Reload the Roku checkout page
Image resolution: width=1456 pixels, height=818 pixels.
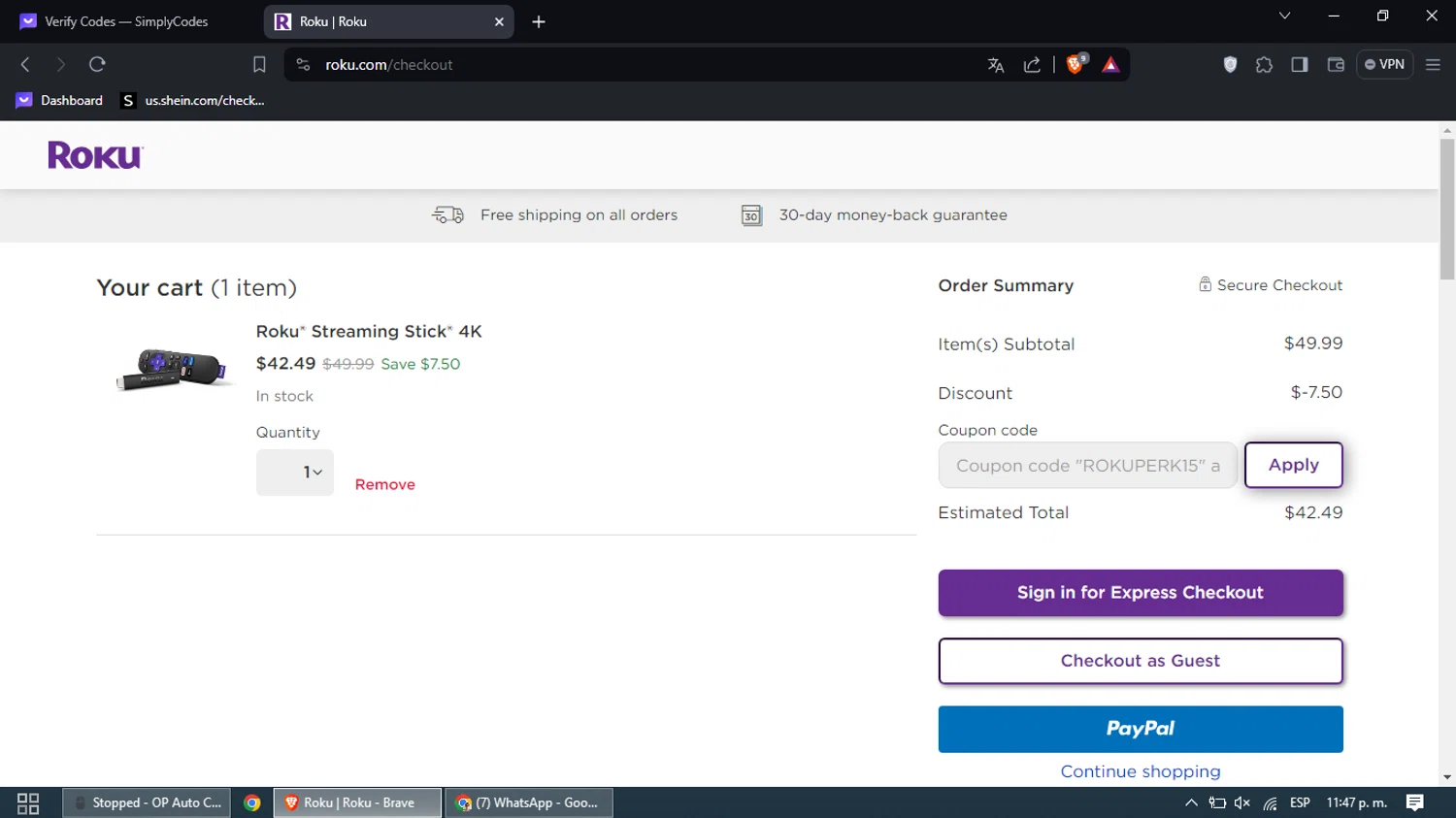click(x=97, y=65)
